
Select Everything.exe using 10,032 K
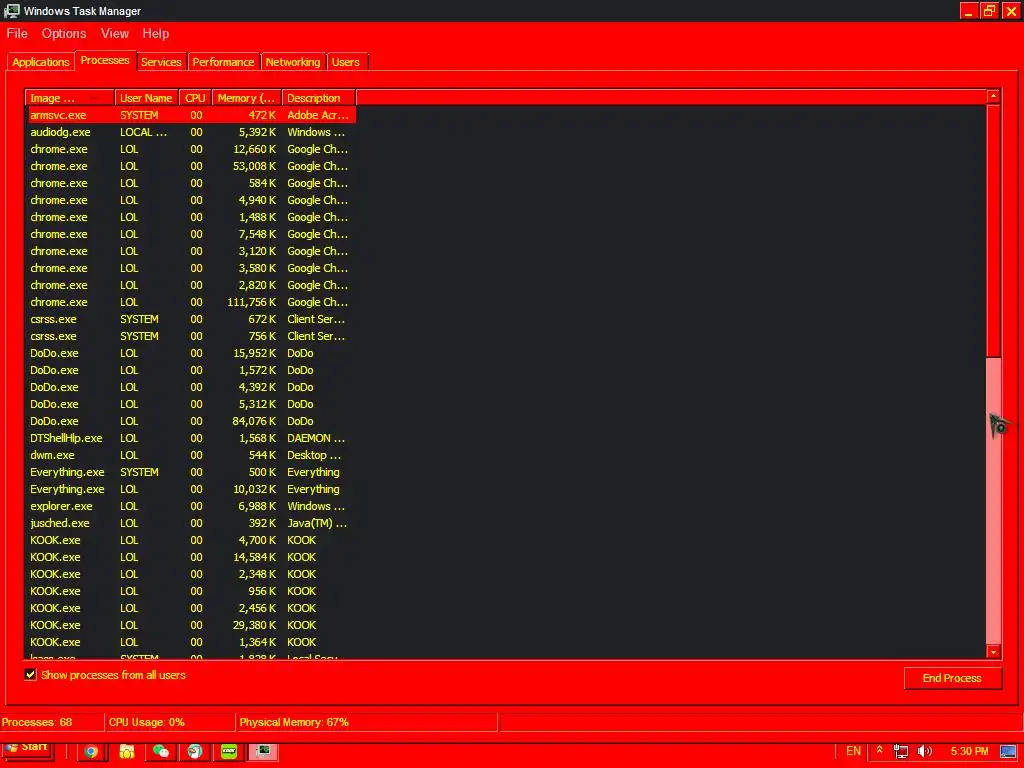[191, 488]
